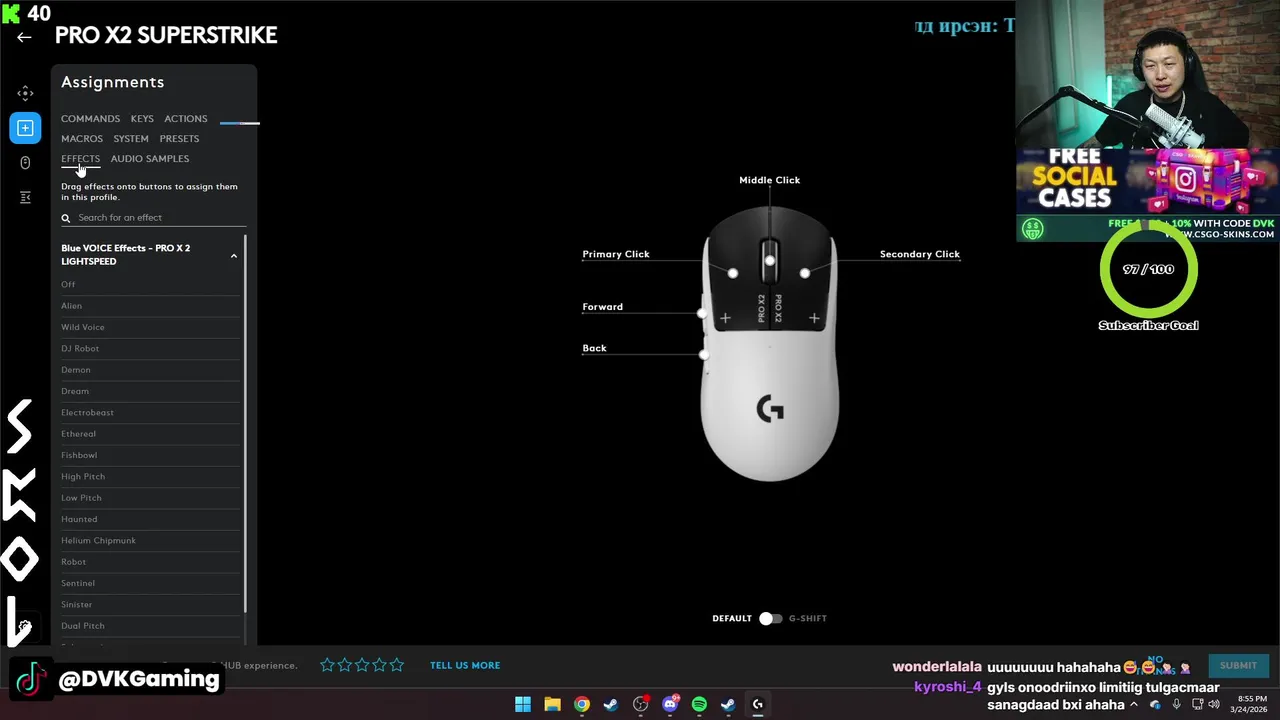1280x720 pixels.
Task: Open the OBS Studio taskbar icon
Action: (641, 704)
